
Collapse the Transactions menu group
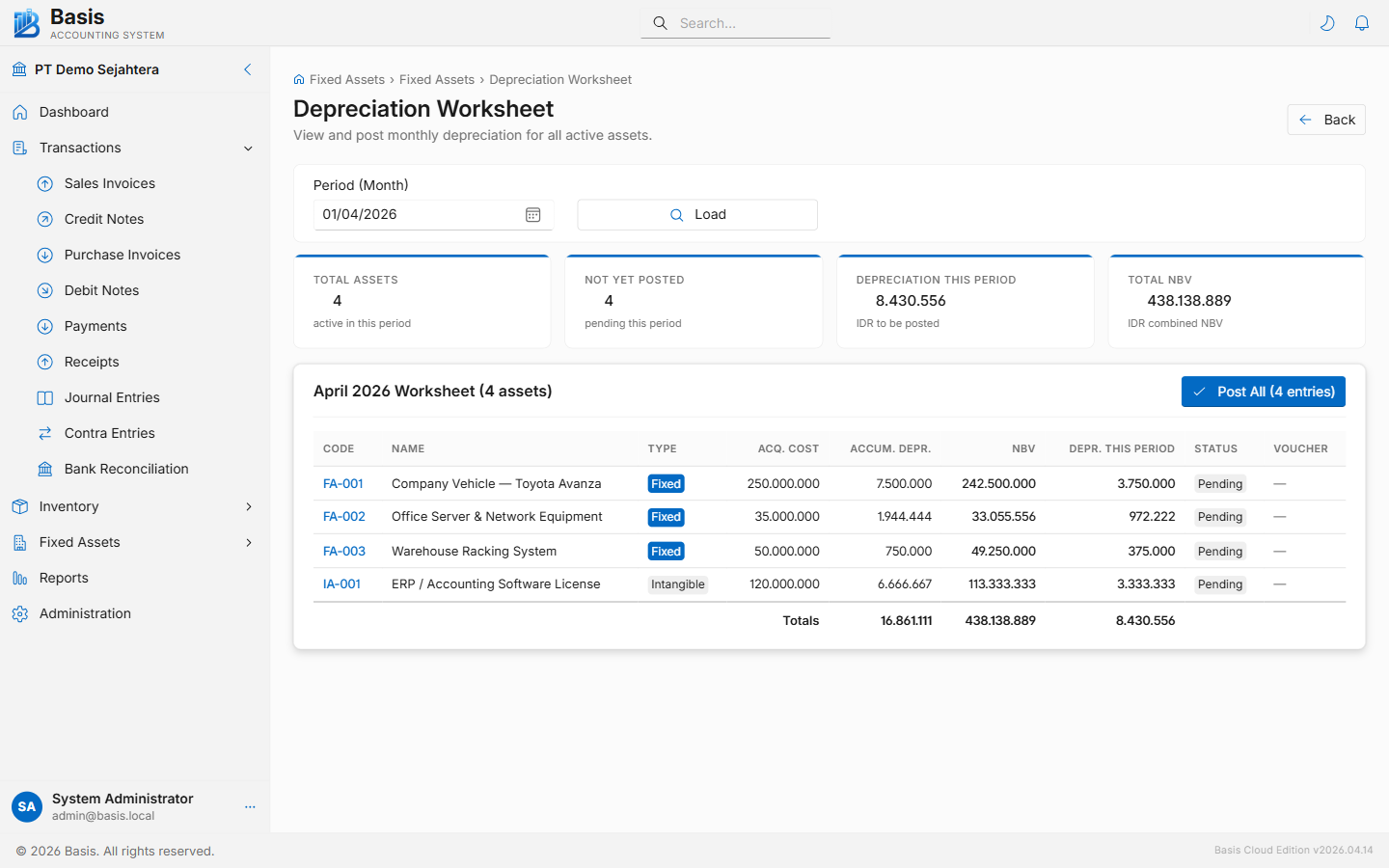248,149
